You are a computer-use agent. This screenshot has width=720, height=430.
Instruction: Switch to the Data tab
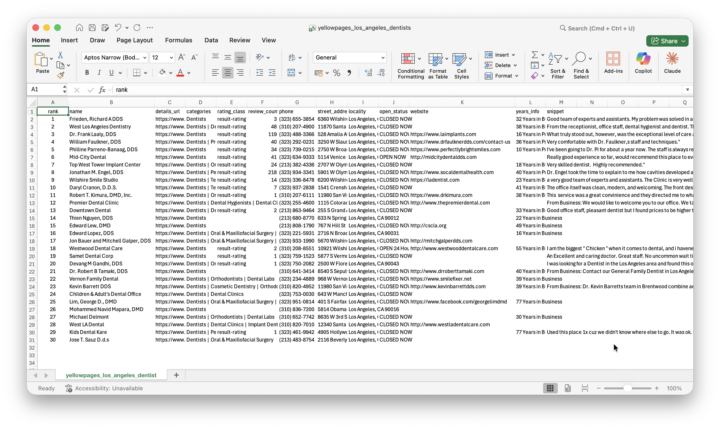coord(211,40)
